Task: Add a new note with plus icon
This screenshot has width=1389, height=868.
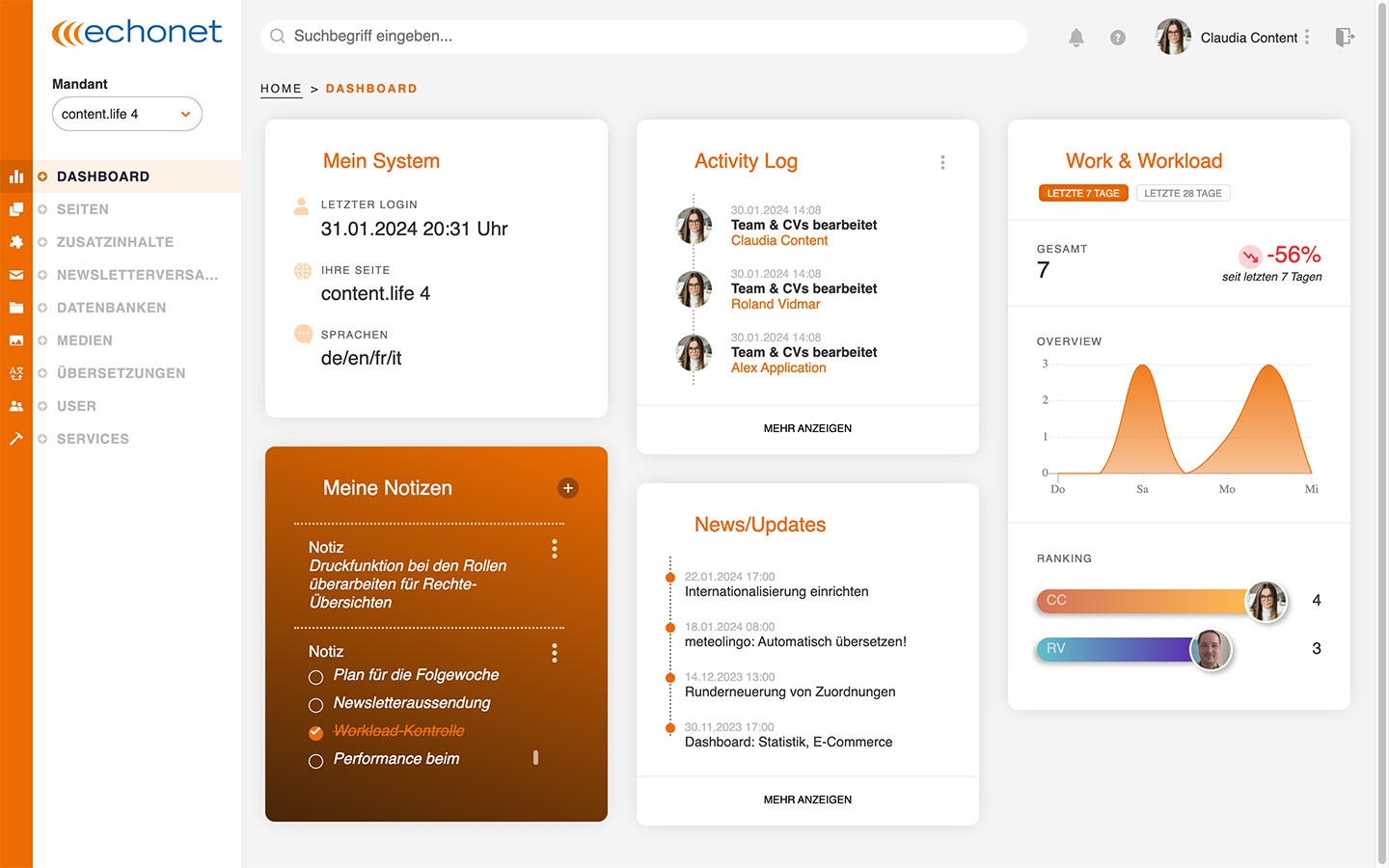Action: click(x=568, y=488)
